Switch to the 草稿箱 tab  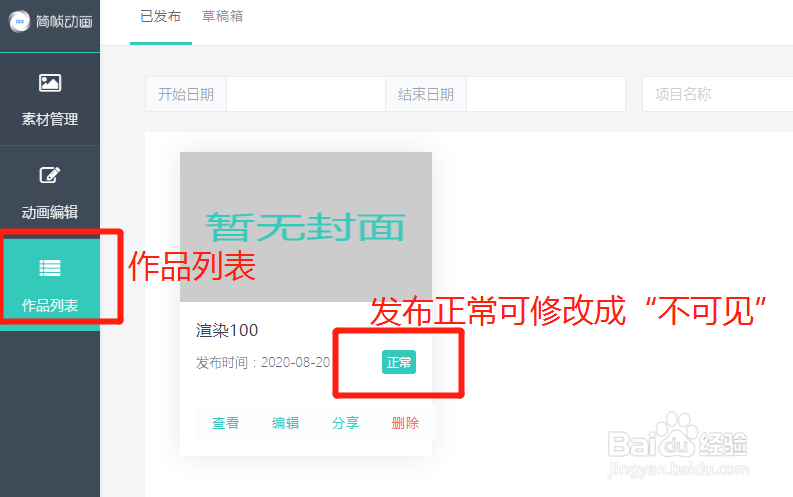[222, 16]
